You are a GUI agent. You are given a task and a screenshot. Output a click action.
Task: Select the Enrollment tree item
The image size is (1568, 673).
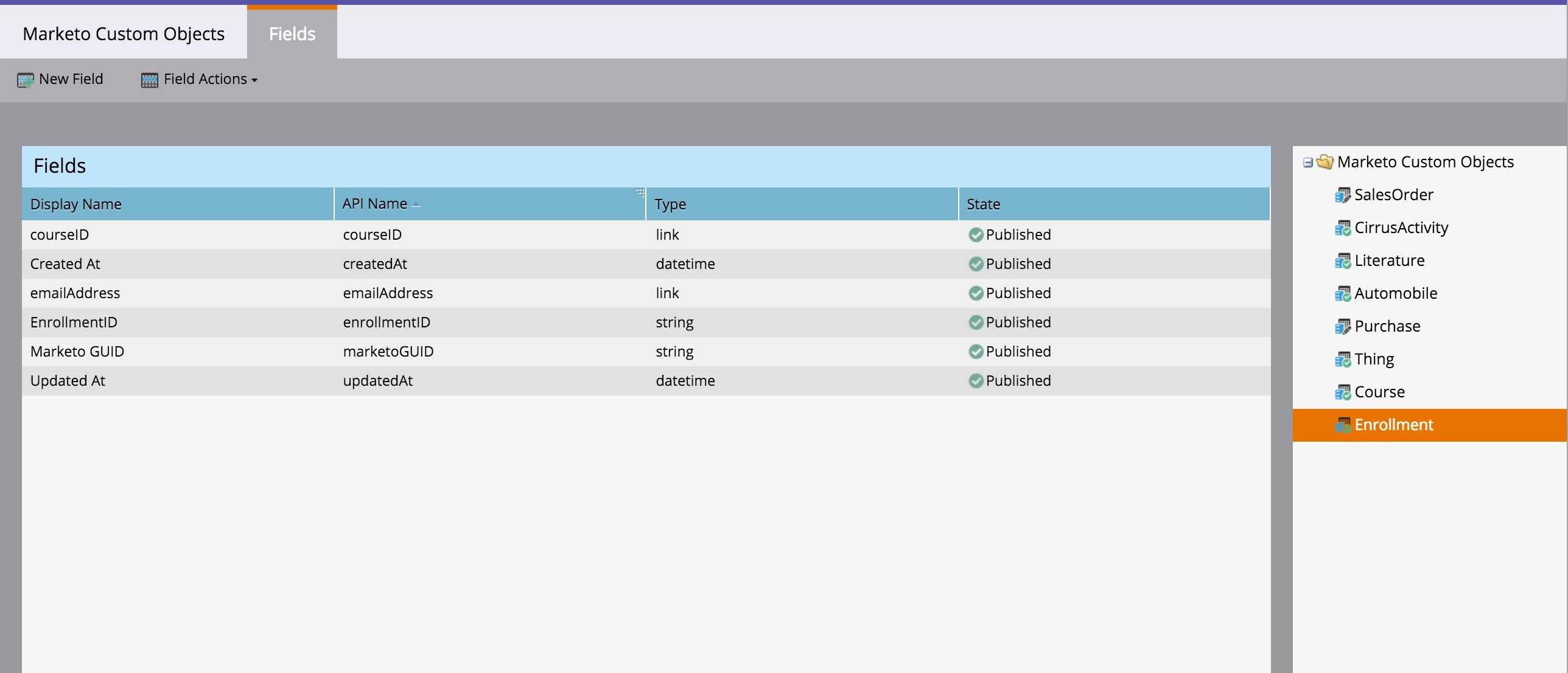1393,425
